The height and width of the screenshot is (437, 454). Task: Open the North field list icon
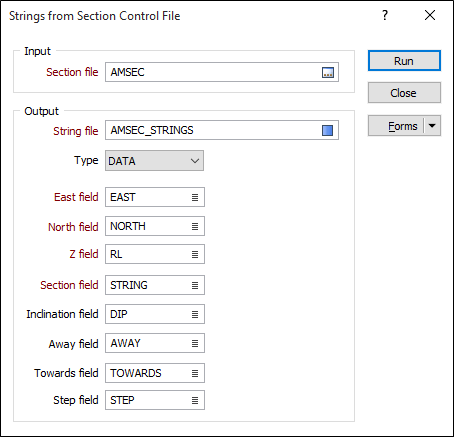coord(195,226)
